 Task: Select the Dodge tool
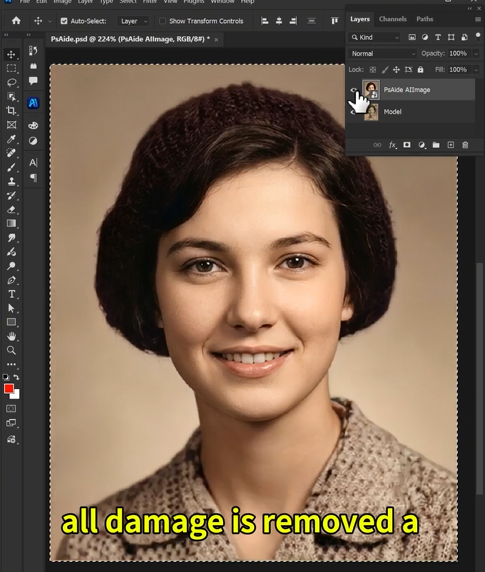coord(11,266)
